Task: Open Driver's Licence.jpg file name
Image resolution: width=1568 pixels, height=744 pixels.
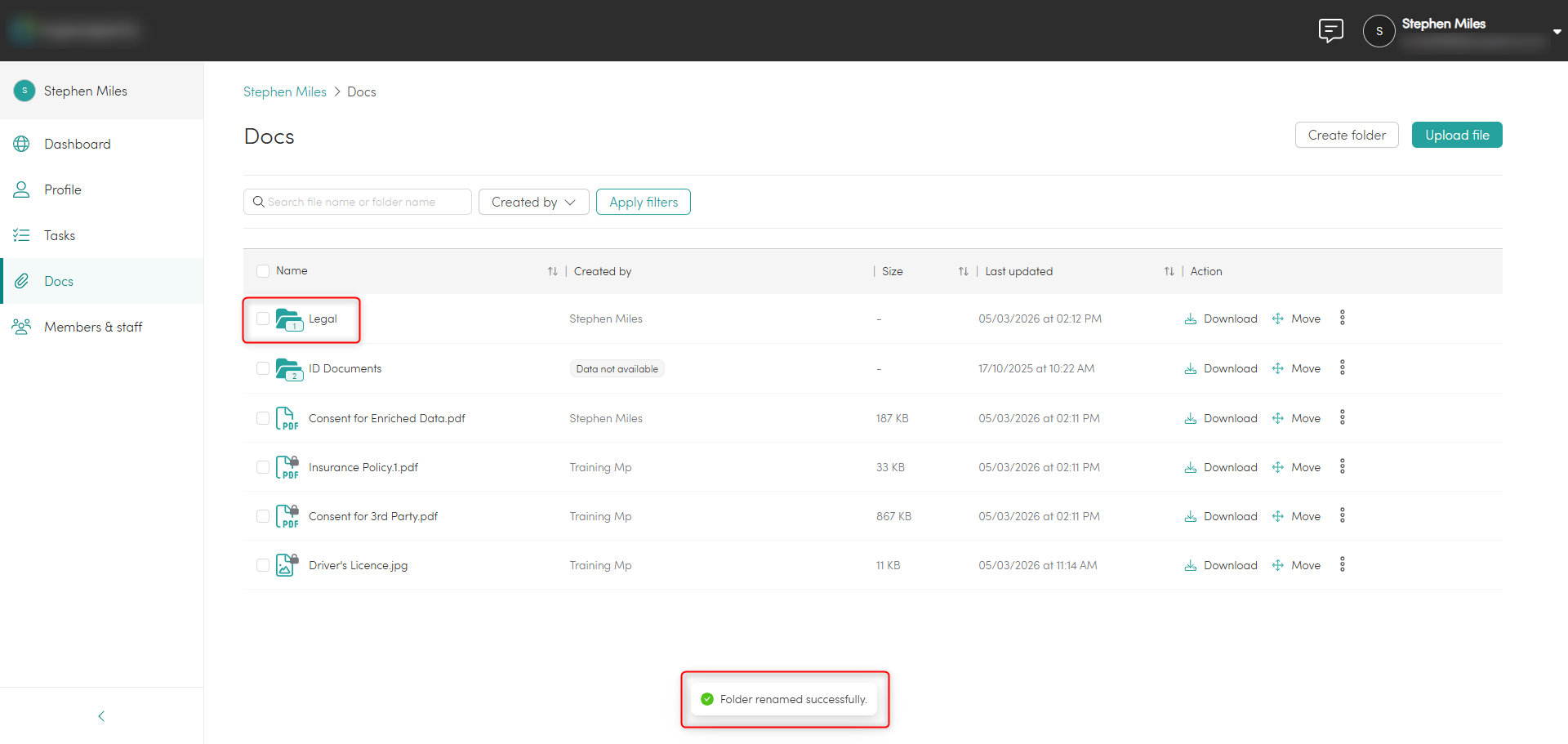Action: click(358, 565)
